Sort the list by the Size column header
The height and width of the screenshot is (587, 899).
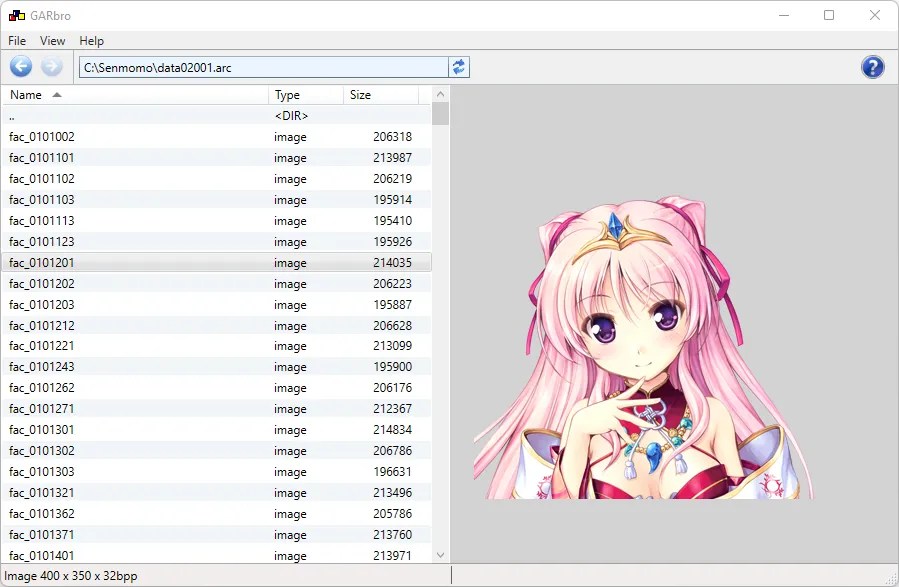tap(381, 95)
